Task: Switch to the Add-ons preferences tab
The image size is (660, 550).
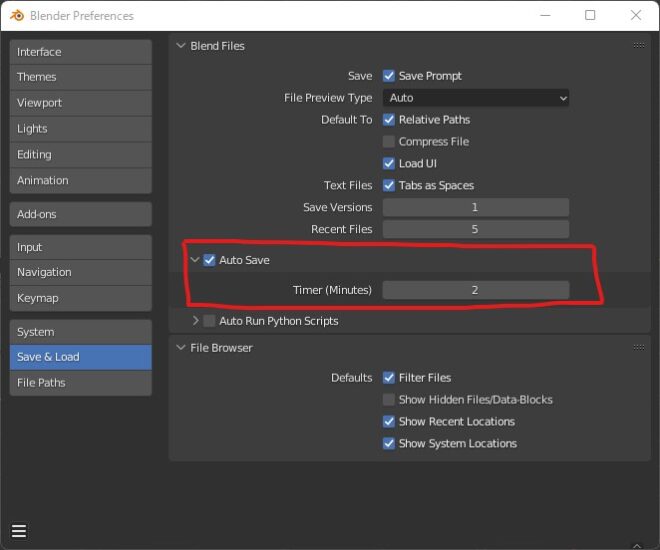Action: tap(81, 214)
